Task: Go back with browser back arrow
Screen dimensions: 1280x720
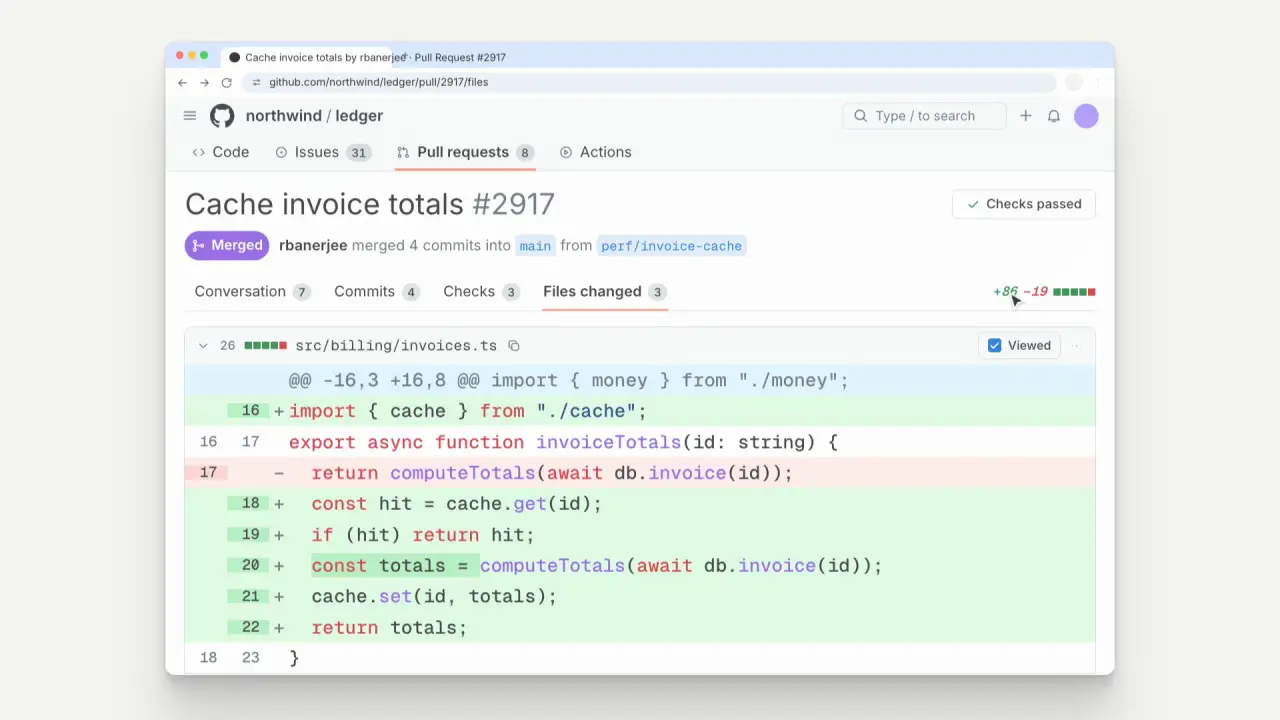Action: tap(182, 82)
